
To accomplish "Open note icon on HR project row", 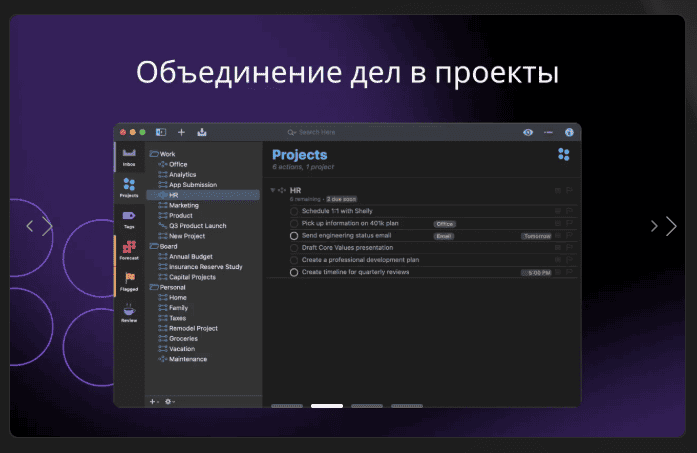I will click(558, 191).
